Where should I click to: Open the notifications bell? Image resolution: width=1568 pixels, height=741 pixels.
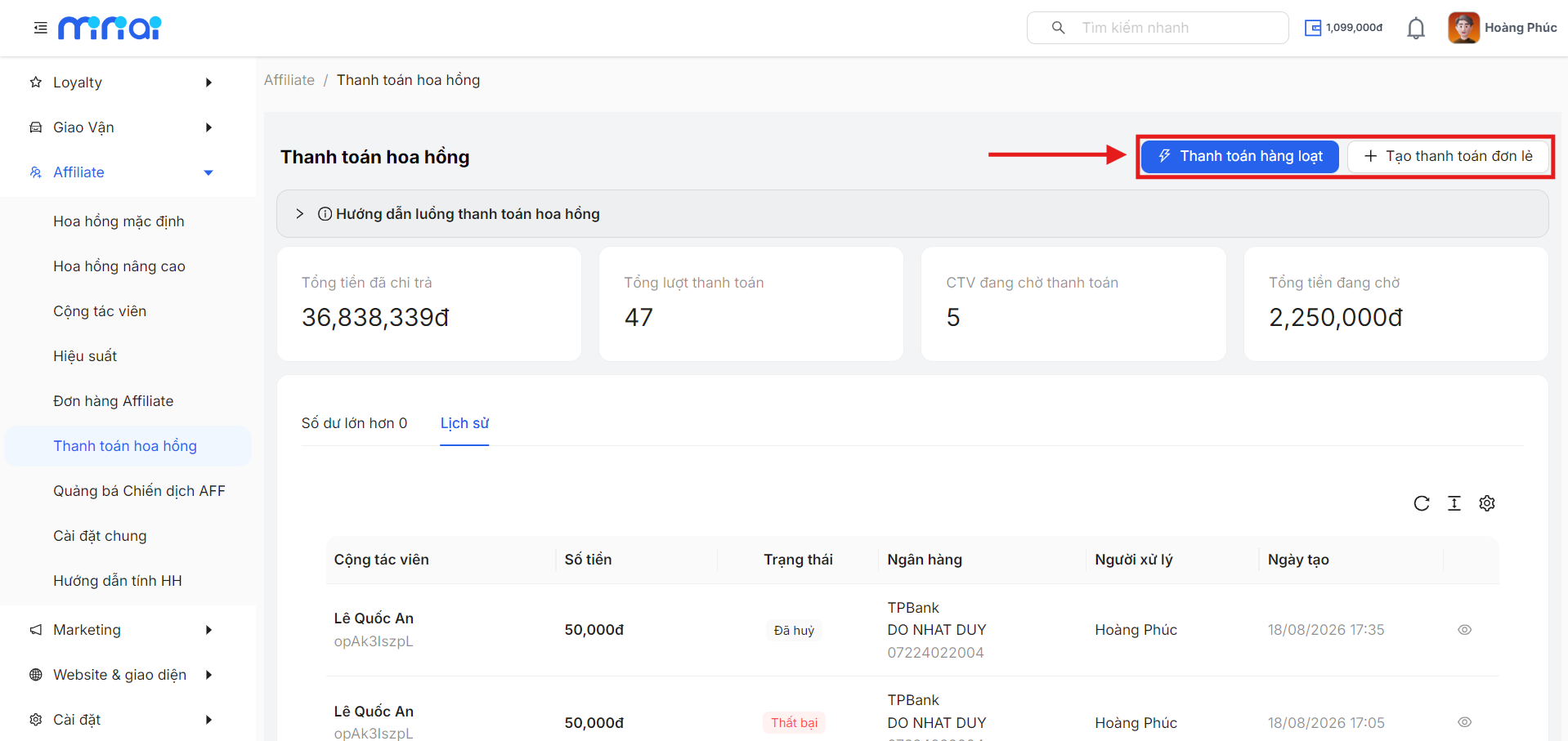[1416, 29]
